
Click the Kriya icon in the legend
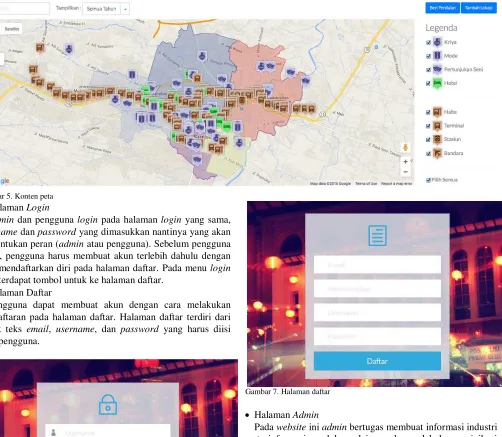click(437, 42)
